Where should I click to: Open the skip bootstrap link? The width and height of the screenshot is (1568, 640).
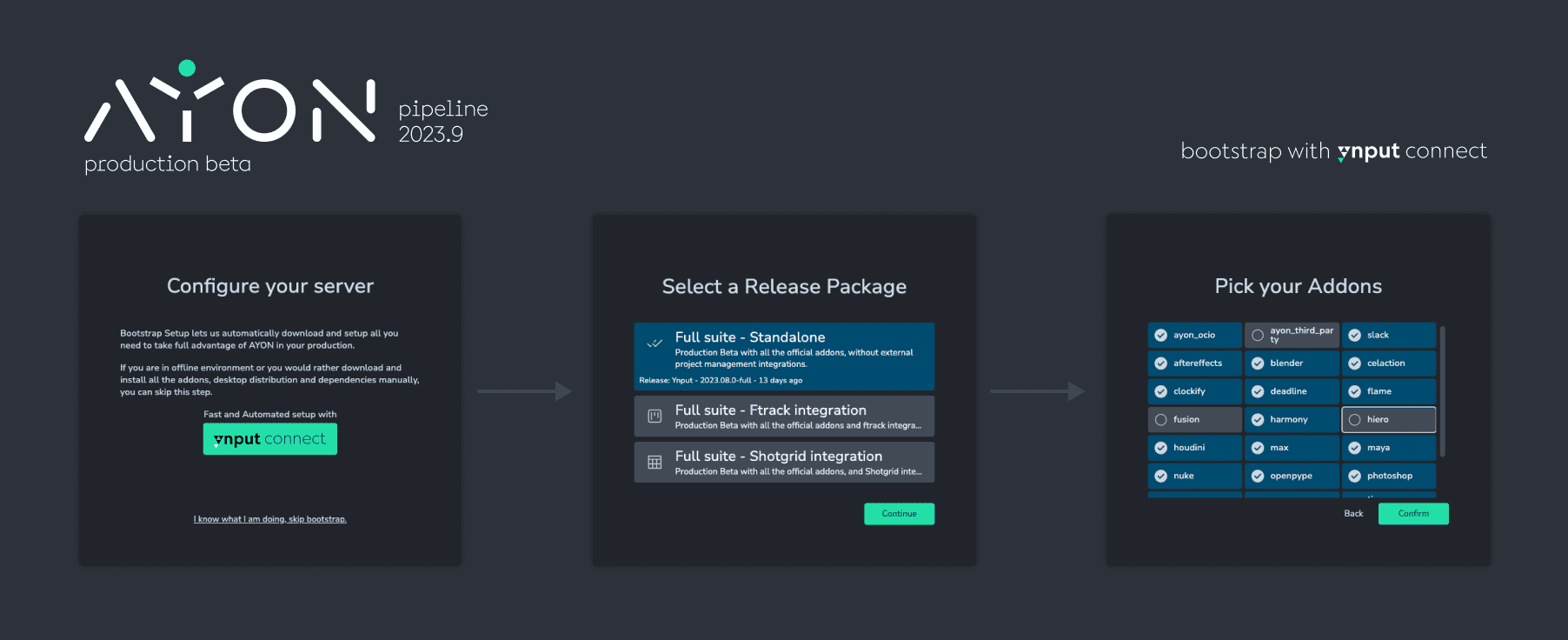(x=269, y=519)
